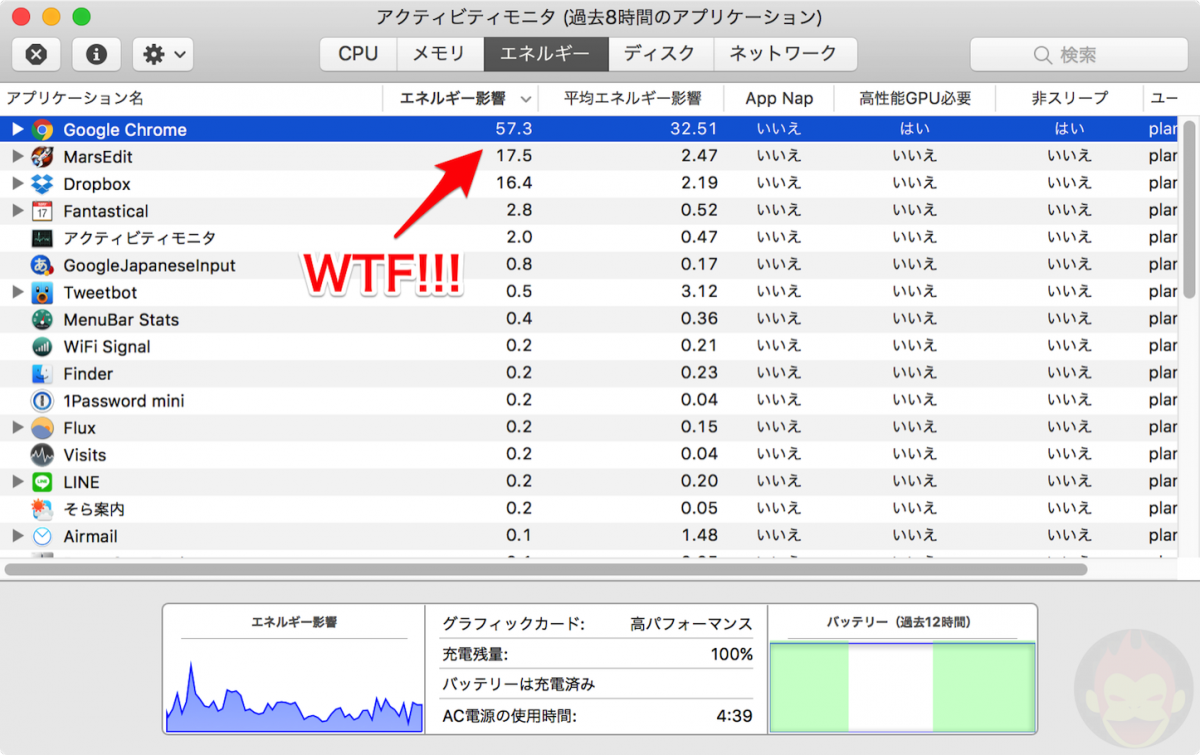Open the gear options dropdown
The width and height of the screenshot is (1200, 755).
[x=161, y=54]
